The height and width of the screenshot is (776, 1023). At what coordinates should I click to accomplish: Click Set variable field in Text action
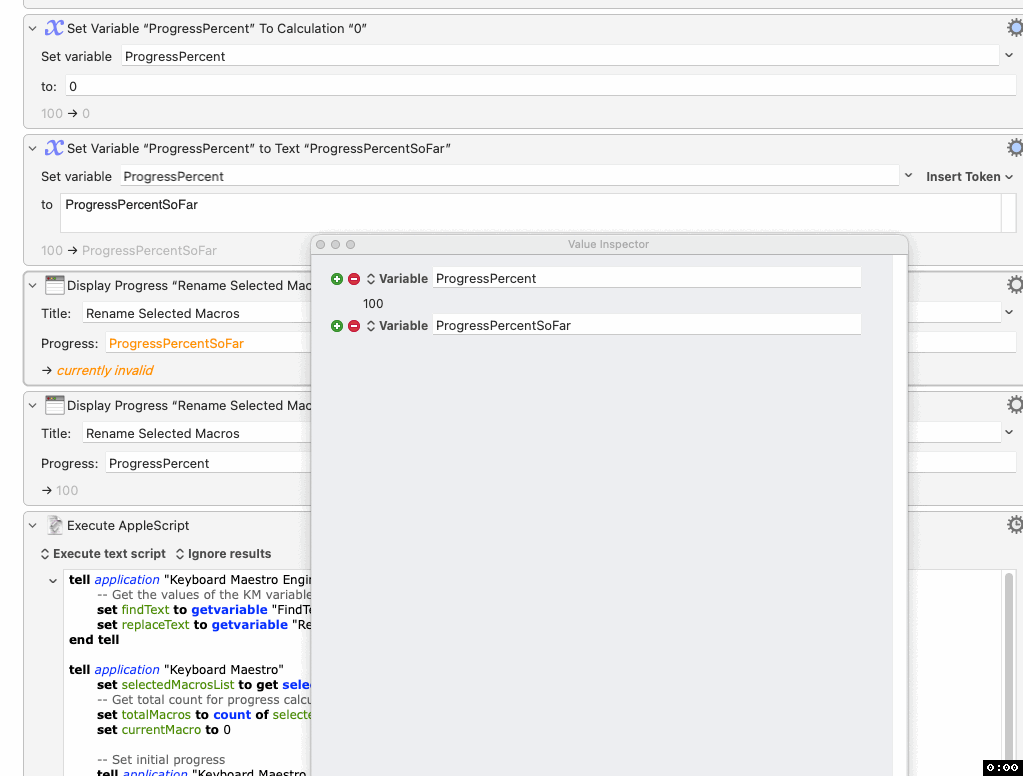coord(510,176)
